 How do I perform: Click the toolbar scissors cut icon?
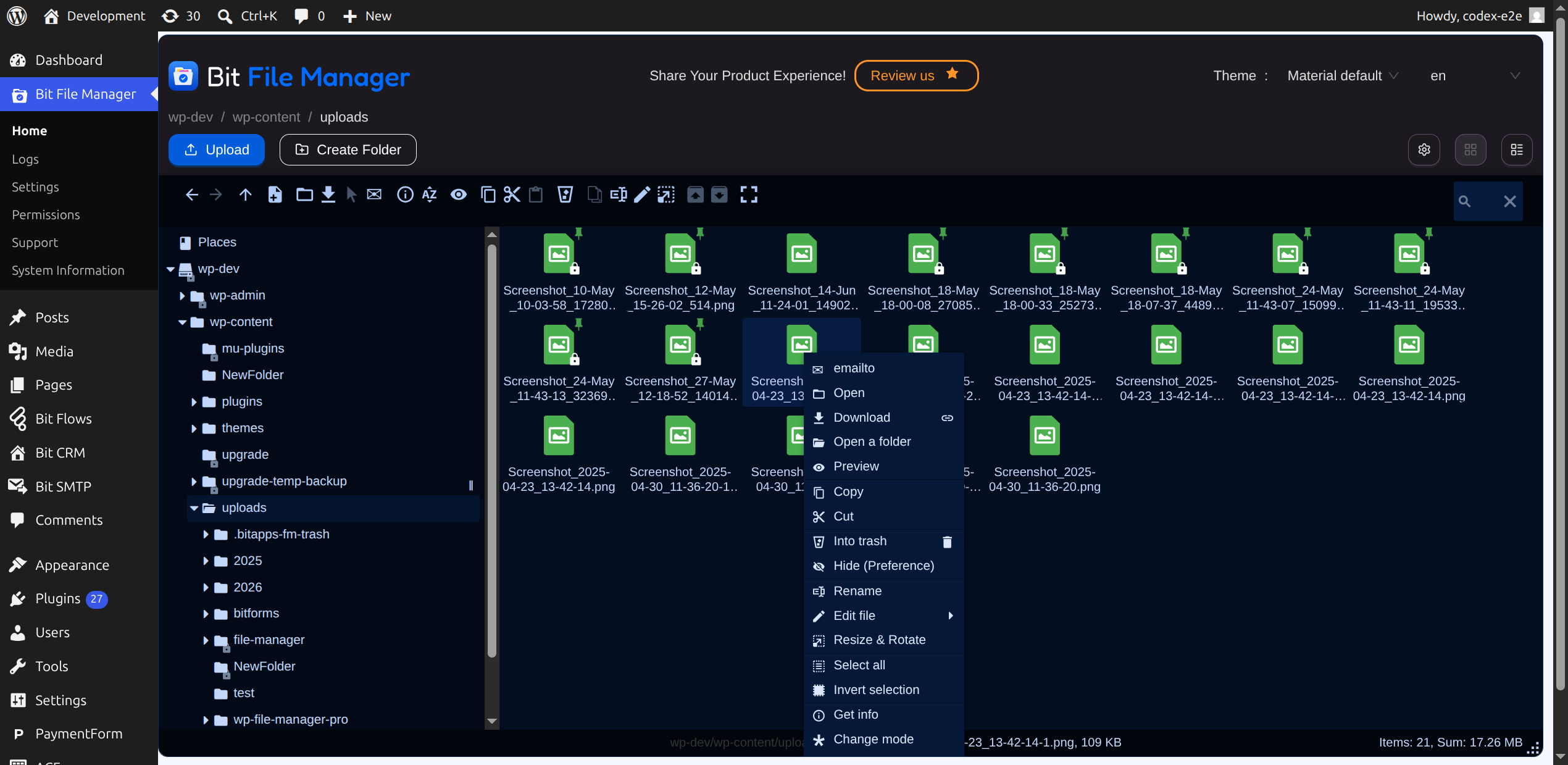(512, 195)
